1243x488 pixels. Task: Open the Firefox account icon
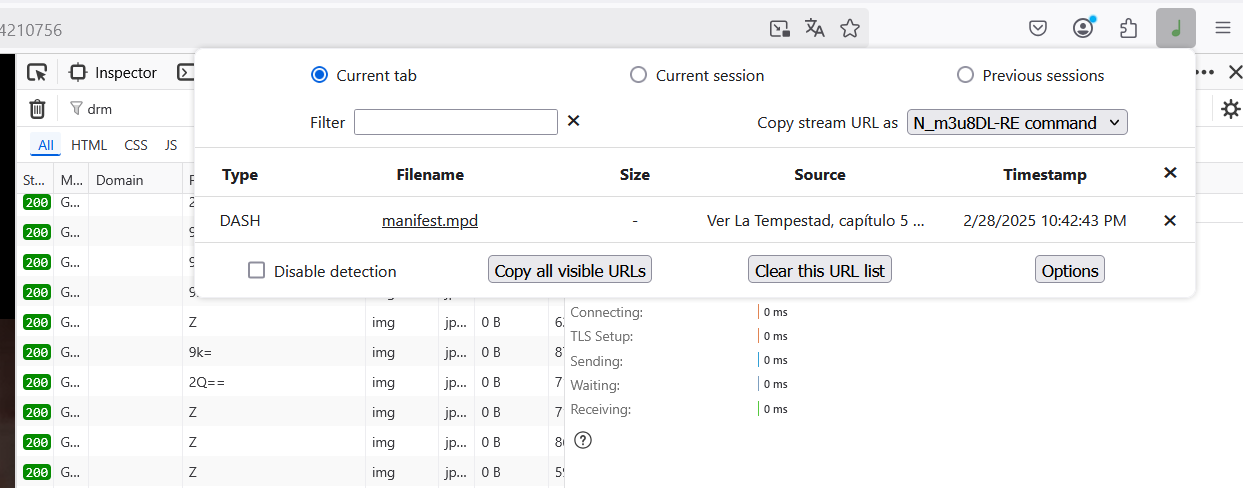(x=1083, y=28)
